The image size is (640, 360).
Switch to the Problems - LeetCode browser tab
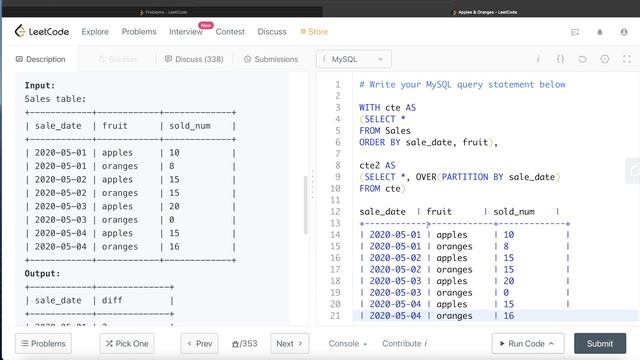pos(163,12)
